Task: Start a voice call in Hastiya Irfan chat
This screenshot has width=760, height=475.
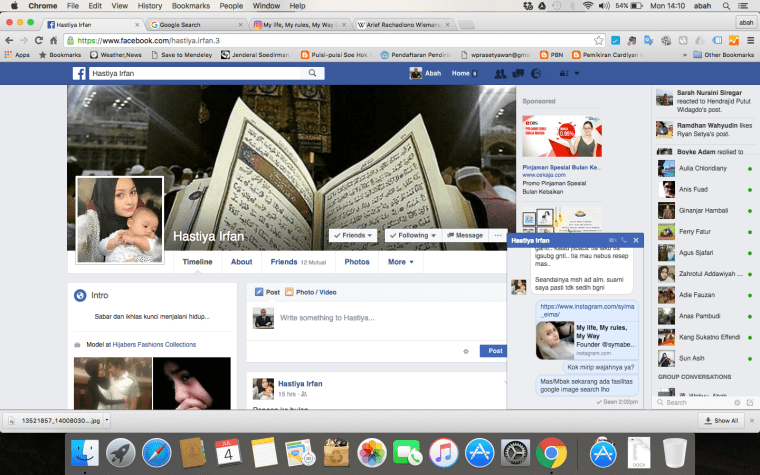Action: point(624,241)
